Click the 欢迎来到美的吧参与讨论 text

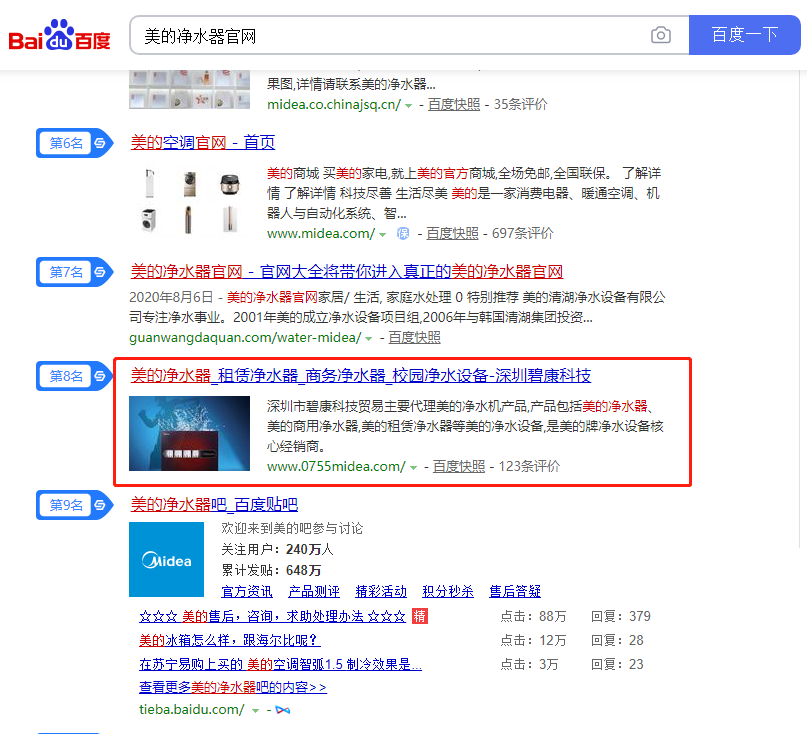[292, 529]
